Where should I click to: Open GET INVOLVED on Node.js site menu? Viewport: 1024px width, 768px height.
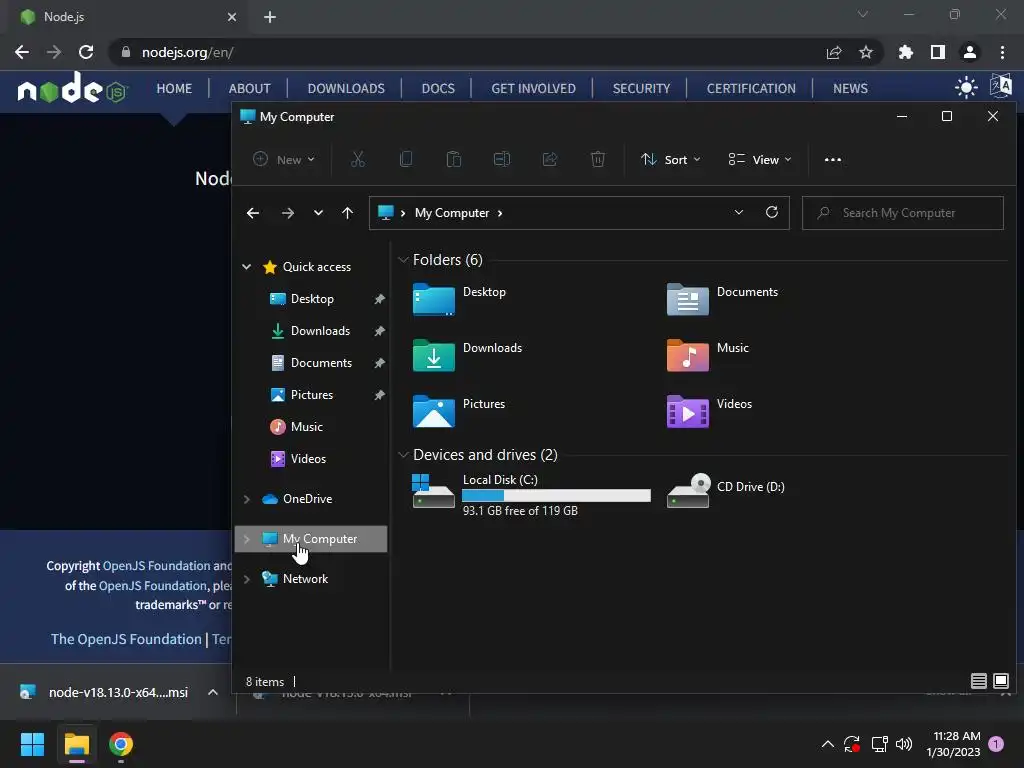point(533,88)
